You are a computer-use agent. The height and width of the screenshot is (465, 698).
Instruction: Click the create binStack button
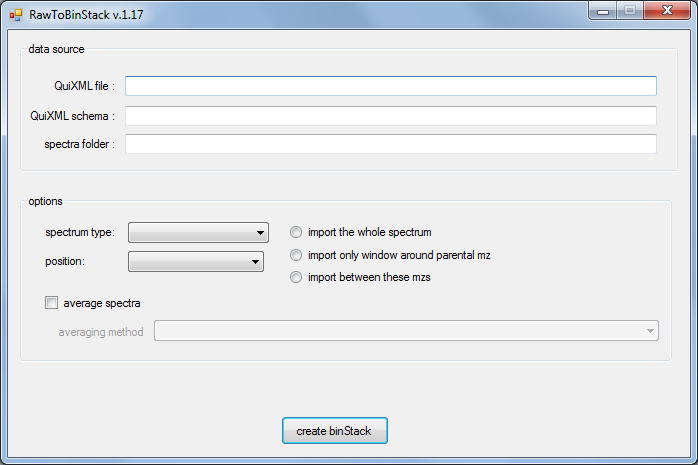[334, 431]
